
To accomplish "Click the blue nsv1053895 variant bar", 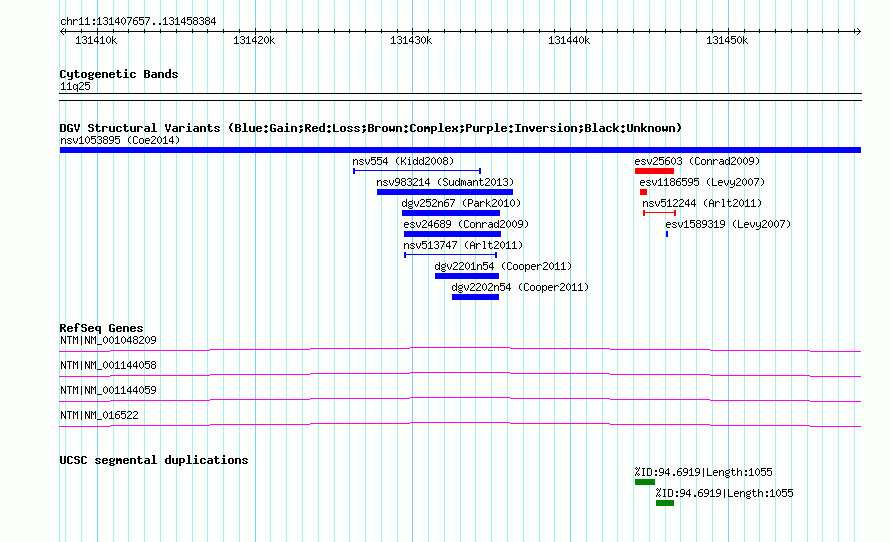I will [460, 150].
